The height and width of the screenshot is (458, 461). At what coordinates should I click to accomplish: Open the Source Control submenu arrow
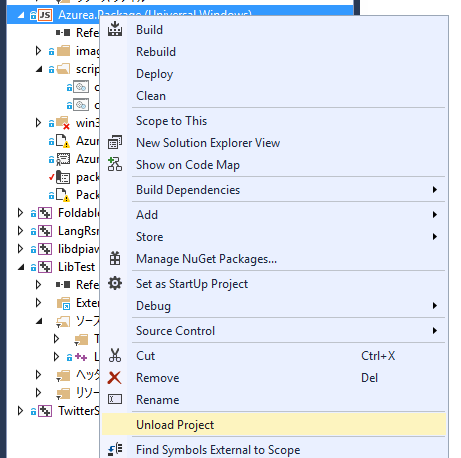[435, 331]
